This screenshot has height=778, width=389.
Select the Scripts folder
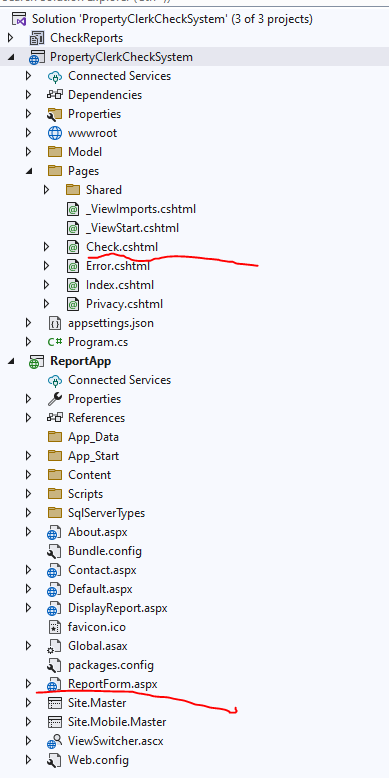click(x=85, y=494)
